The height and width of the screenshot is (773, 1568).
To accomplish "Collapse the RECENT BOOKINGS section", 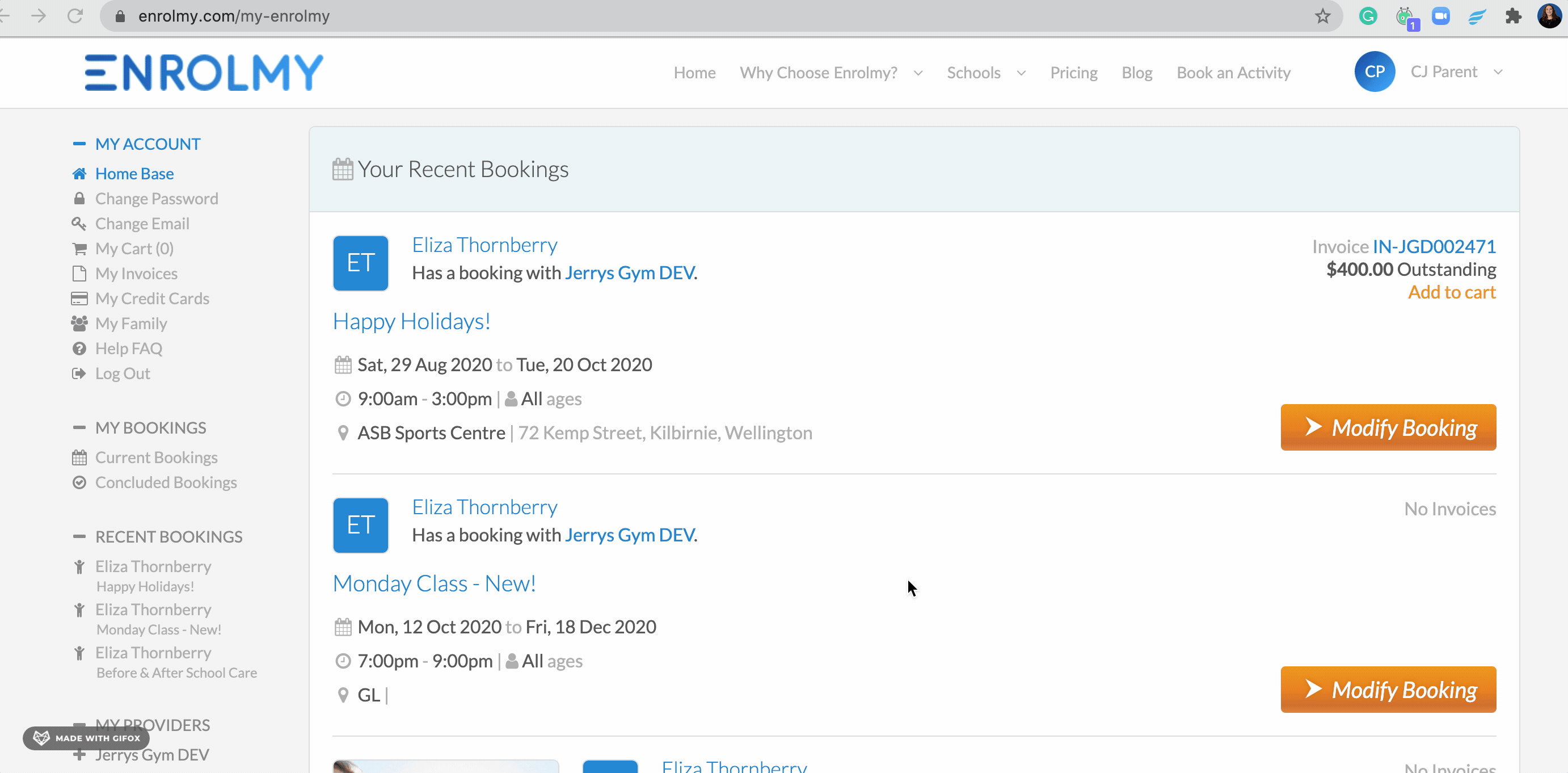I will (x=79, y=537).
